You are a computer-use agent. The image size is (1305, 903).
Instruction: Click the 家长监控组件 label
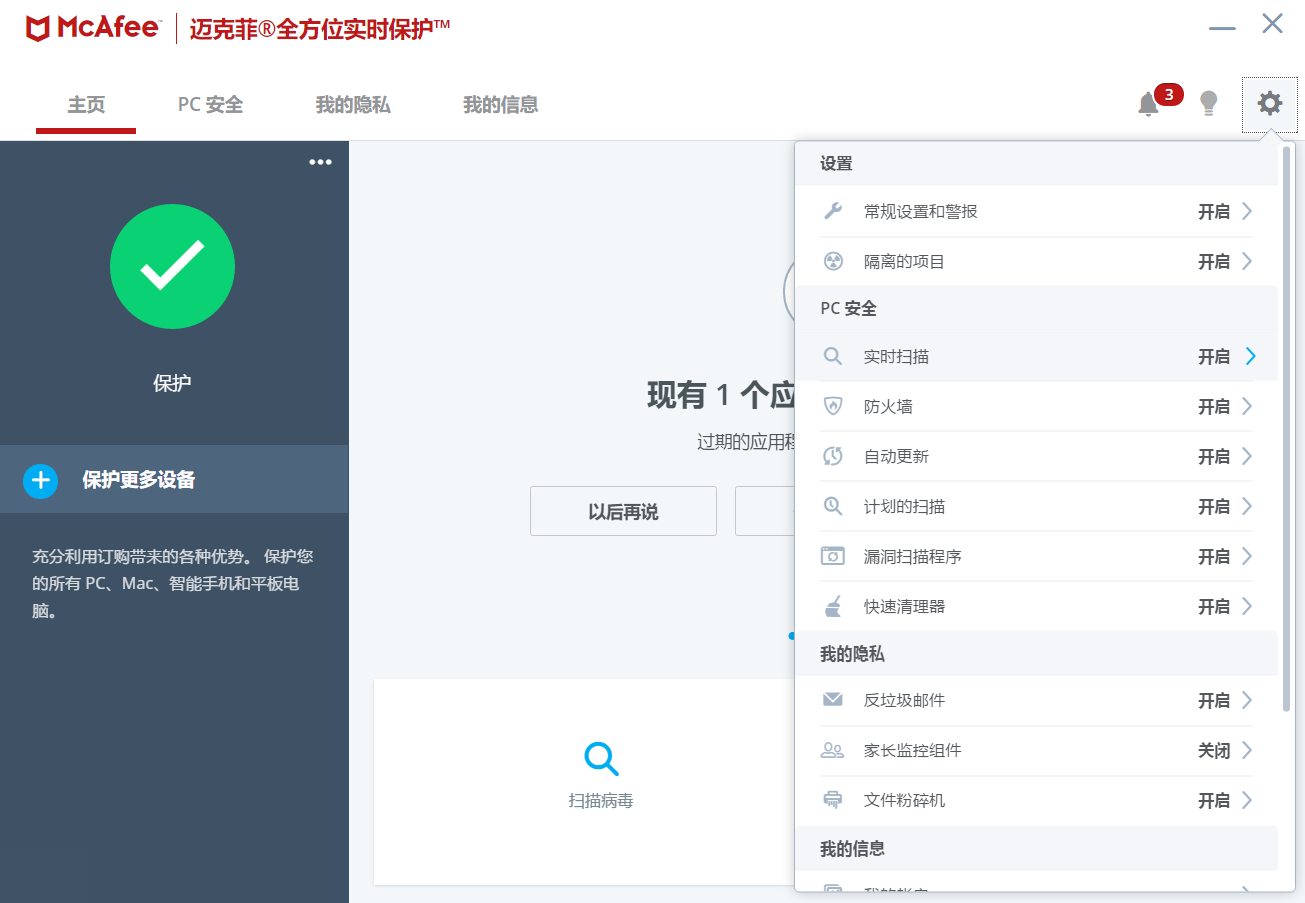click(x=913, y=750)
